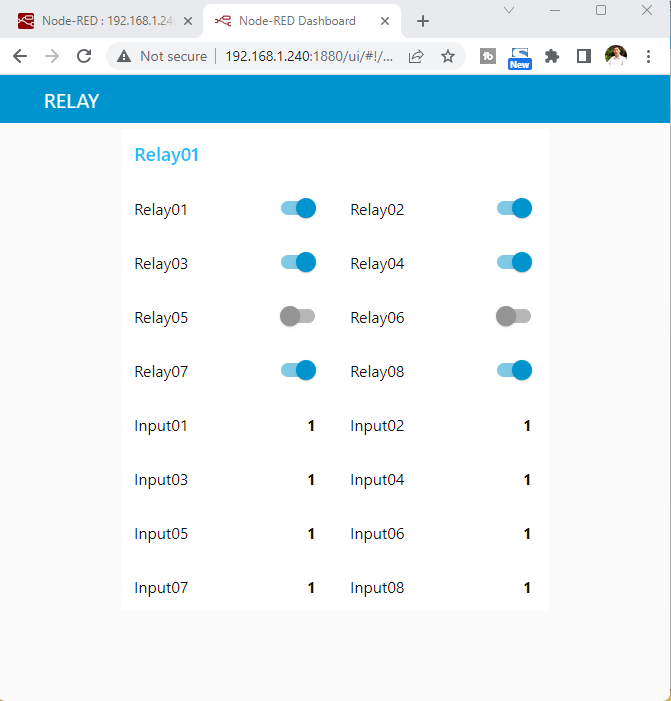Turn on the Relay06 switch

pos(514,317)
